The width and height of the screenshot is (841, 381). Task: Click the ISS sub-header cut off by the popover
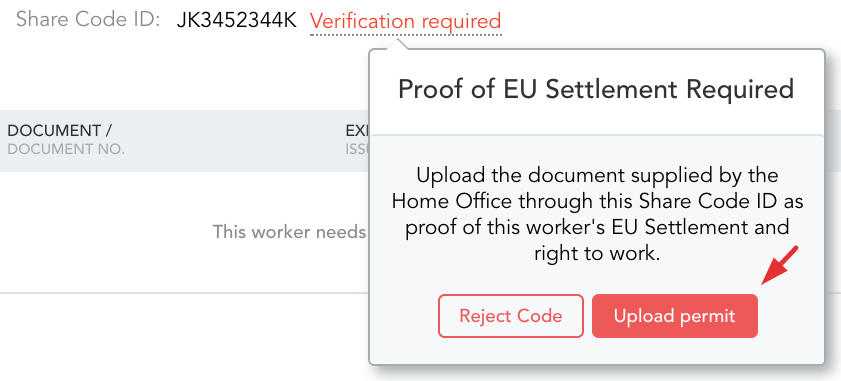tap(357, 150)
